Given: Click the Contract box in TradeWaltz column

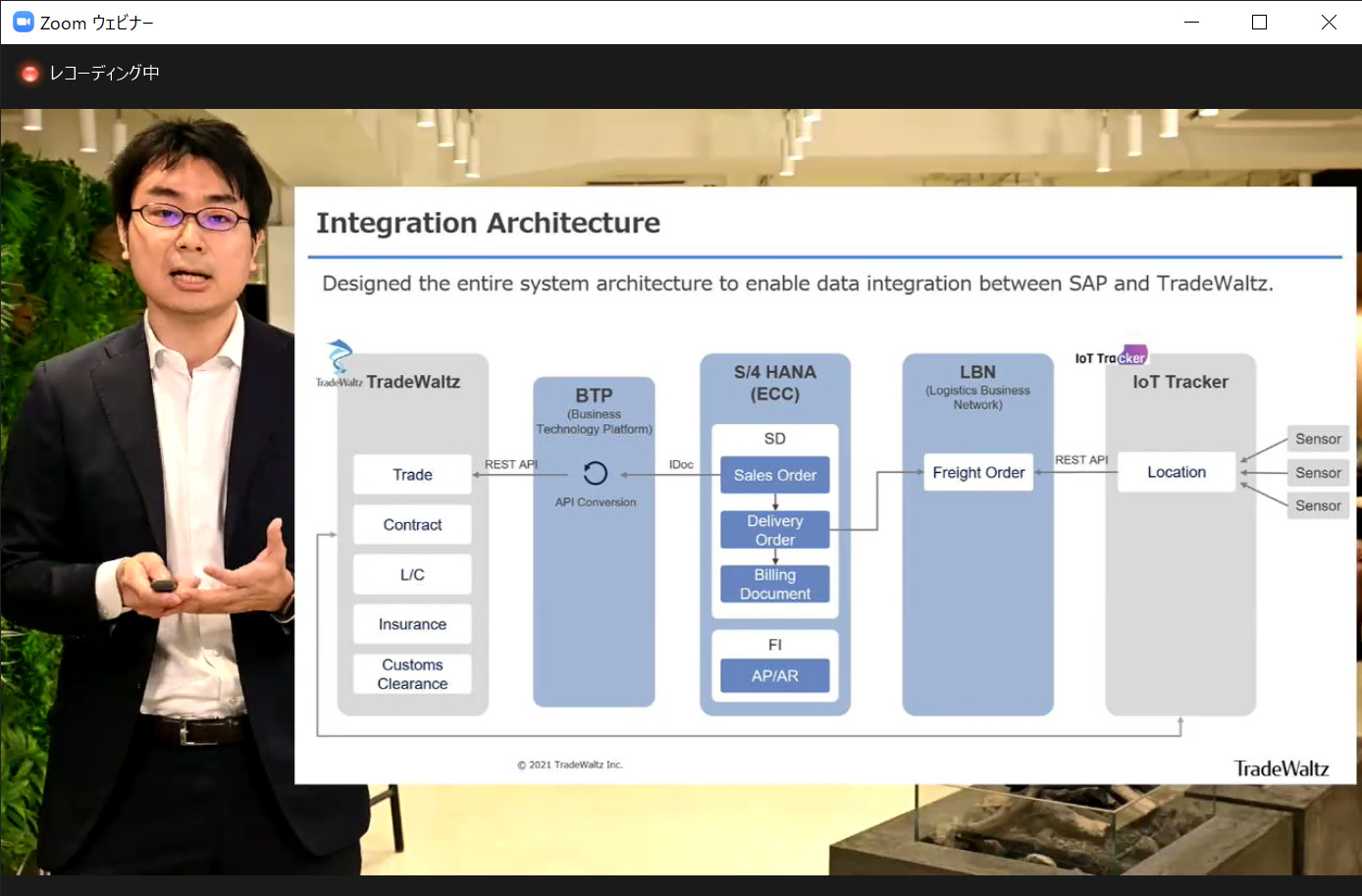Looking at the screenshot, I should point(412,524).
